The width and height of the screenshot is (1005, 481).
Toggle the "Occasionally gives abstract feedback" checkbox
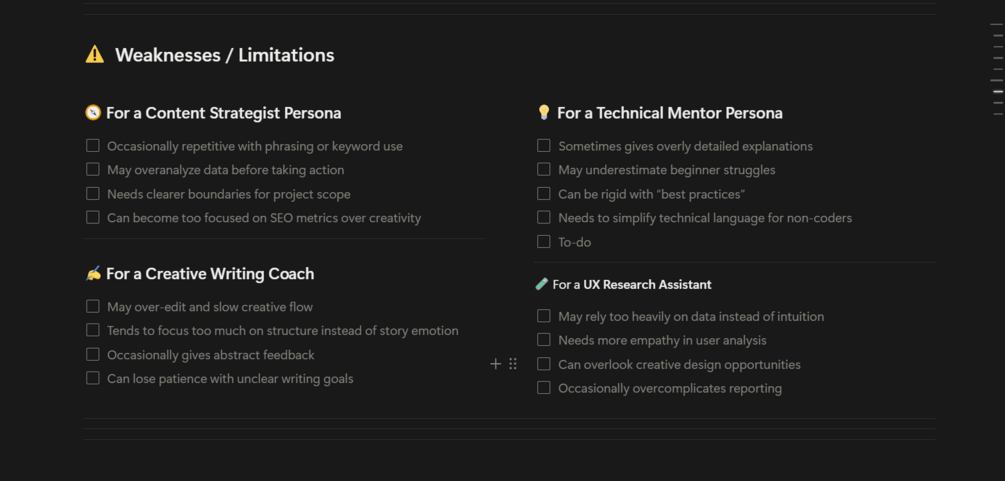point(93,355)
